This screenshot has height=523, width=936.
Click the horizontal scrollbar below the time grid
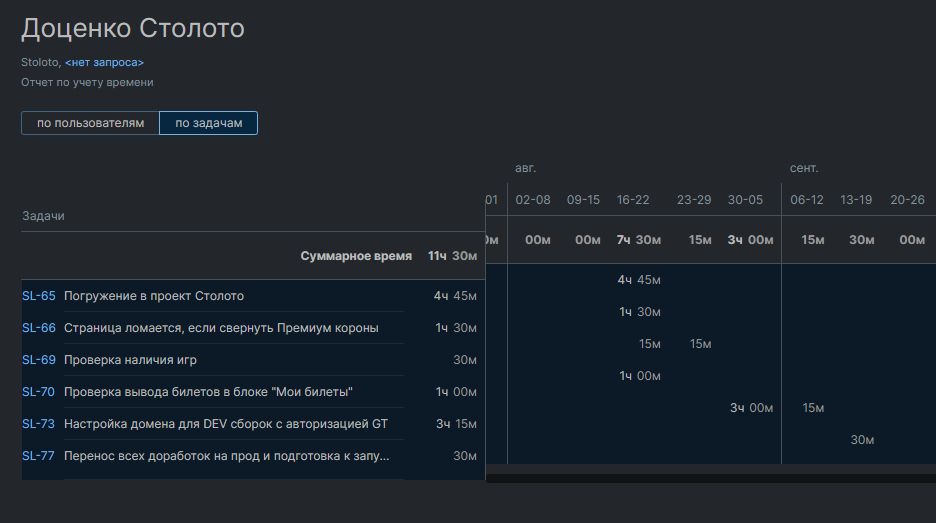coord(710,478)
